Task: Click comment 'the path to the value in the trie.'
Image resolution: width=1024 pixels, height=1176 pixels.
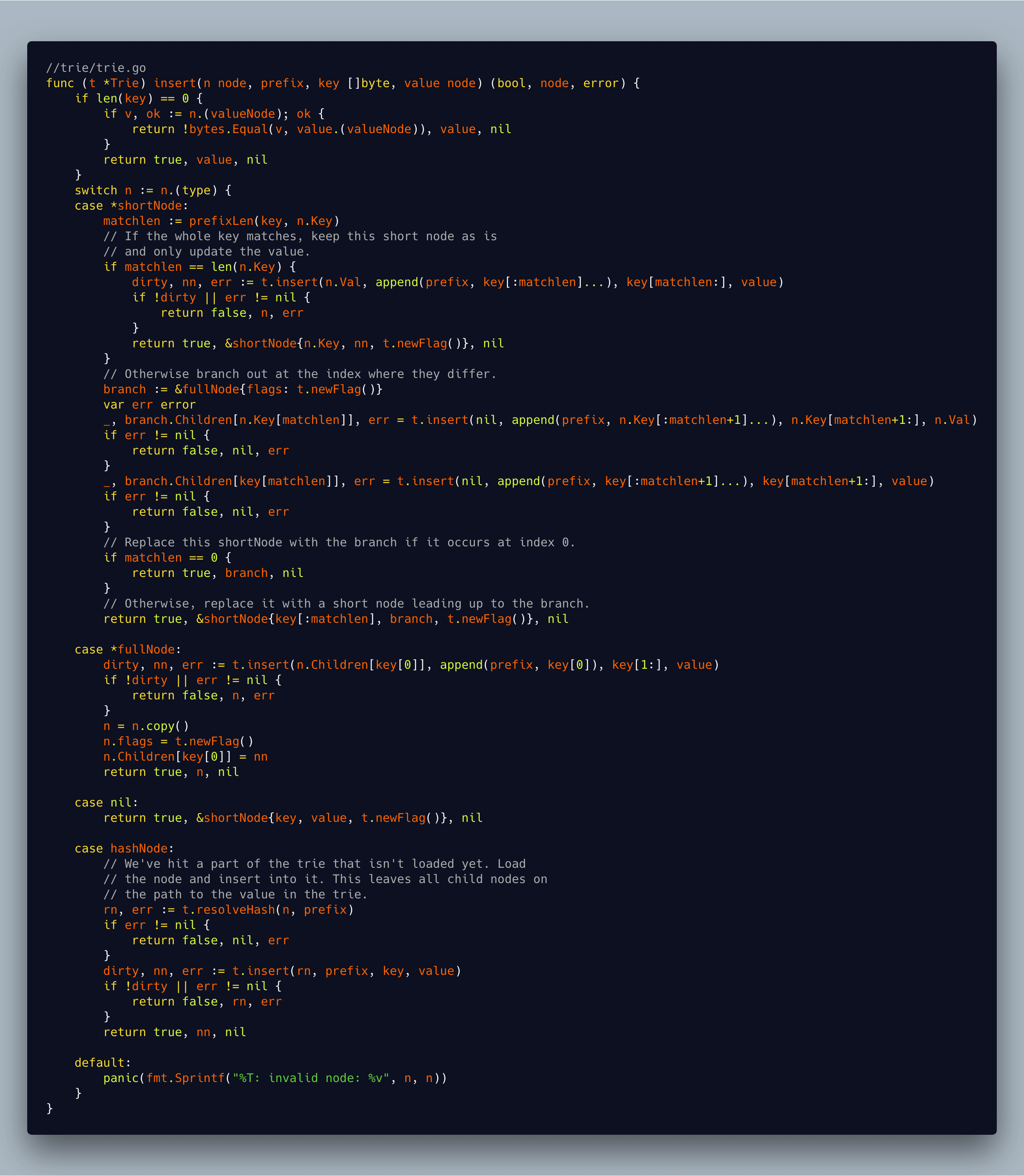Action: pyautogui.click(x=236, y=895)
